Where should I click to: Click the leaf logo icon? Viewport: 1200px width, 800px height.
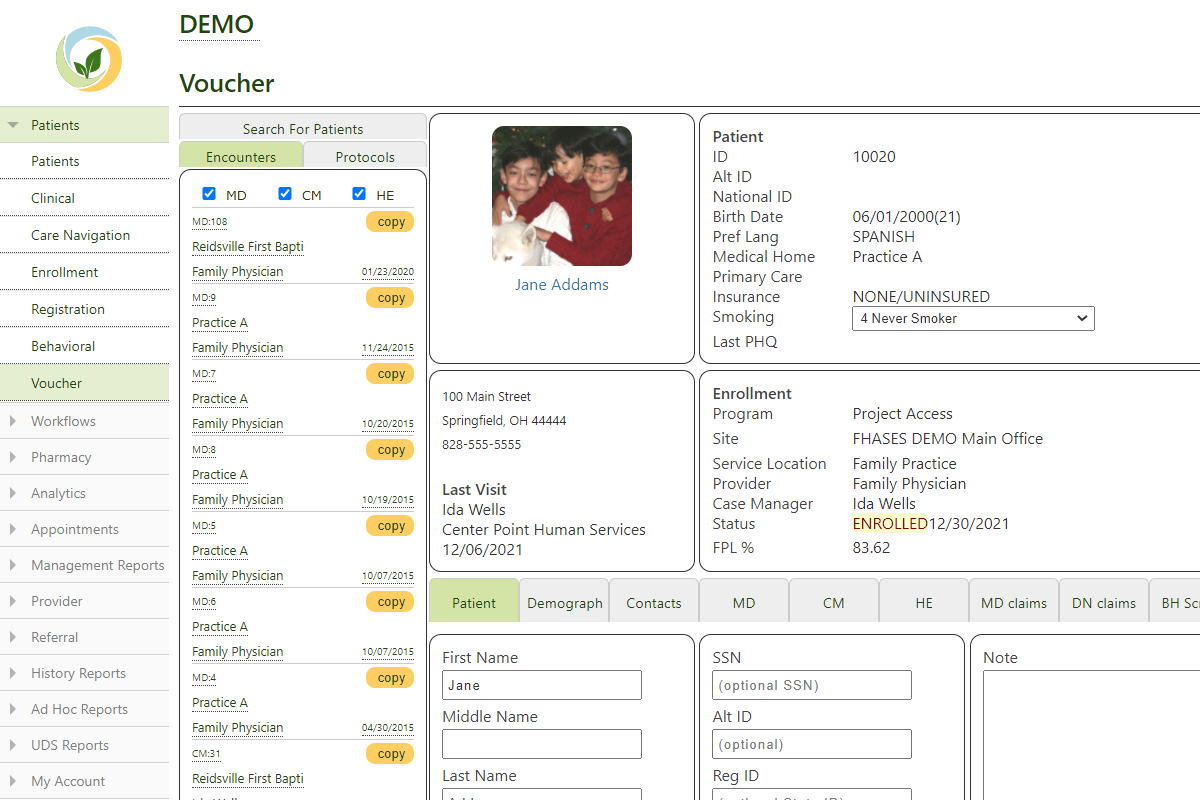point(89,59)
